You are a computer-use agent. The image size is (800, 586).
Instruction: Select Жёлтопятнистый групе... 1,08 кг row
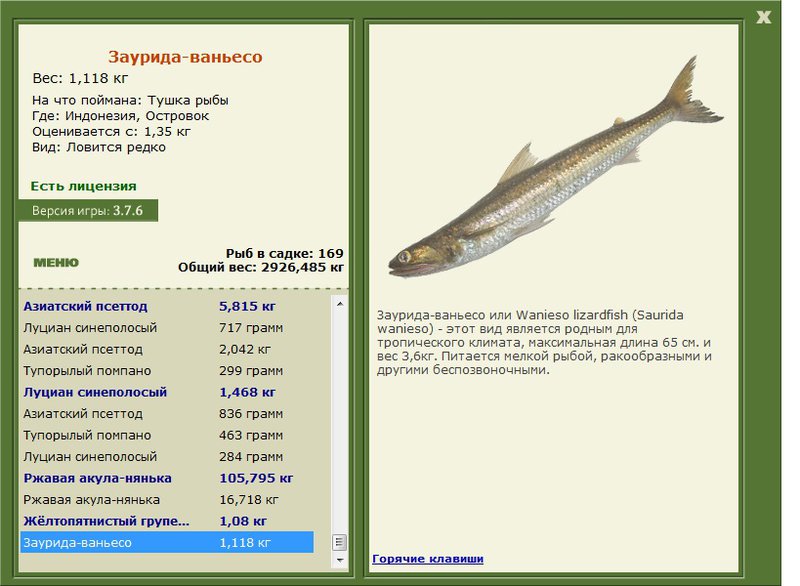[167, 521]
